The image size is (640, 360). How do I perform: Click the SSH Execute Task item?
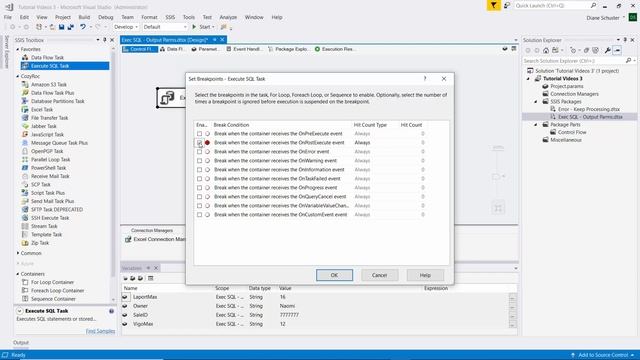coord(50,218)
